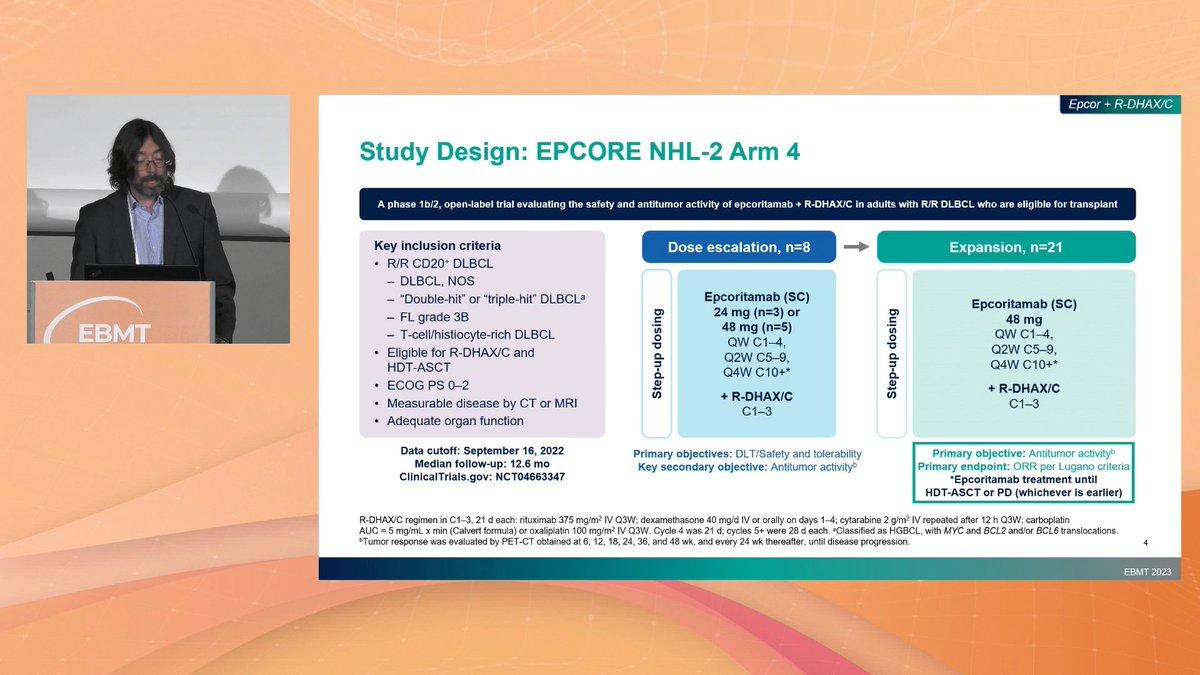This screenshot has width=1200, height=675.
Task: Select "Data cutoff: September 16, 2022"
Action: 482,451
